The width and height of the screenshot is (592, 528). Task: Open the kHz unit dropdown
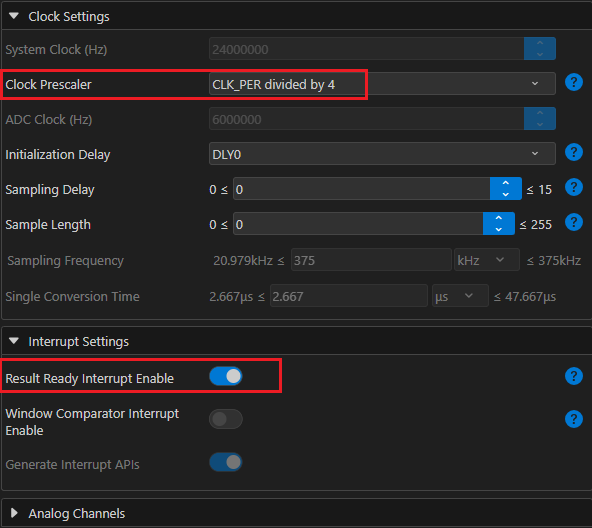click(x=486, y=260)
